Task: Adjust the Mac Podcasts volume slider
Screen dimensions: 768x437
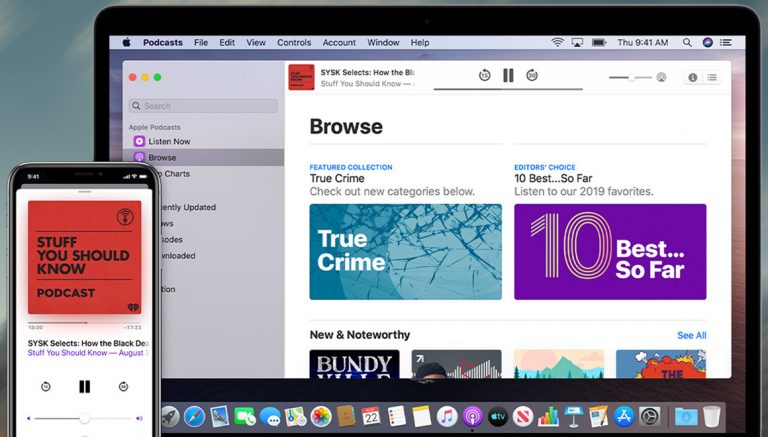Action: pyautogui.click(x=630, y=77)
